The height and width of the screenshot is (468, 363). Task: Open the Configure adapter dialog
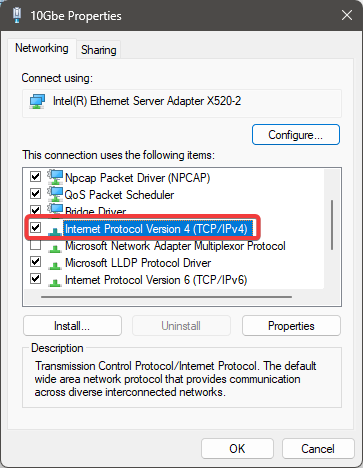click(296, 135)
